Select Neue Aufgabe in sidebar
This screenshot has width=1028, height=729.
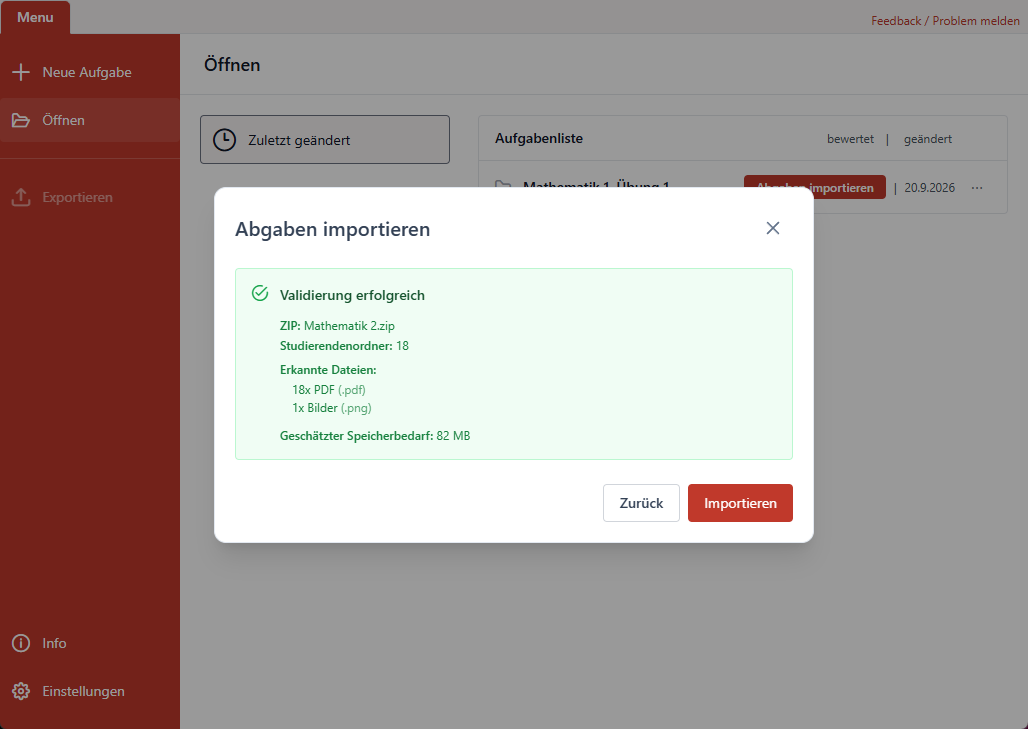[x=90, y=72]
